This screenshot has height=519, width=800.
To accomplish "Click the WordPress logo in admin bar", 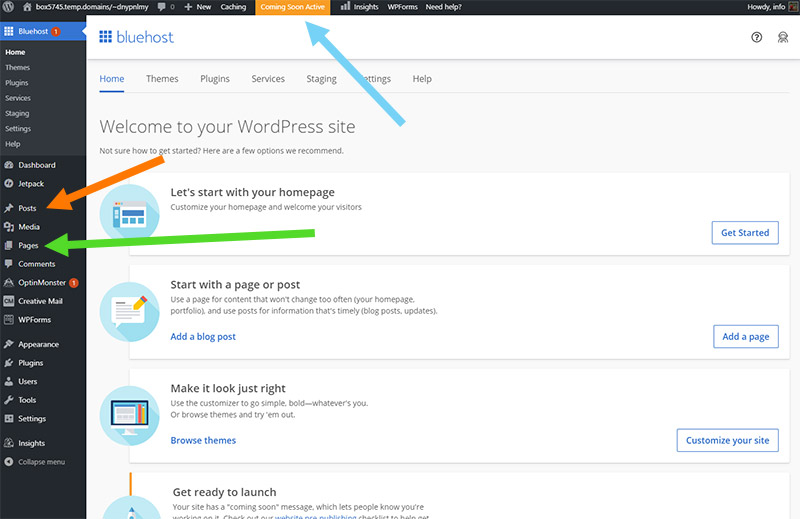I will pyautogui.click(x=9, y=7).
